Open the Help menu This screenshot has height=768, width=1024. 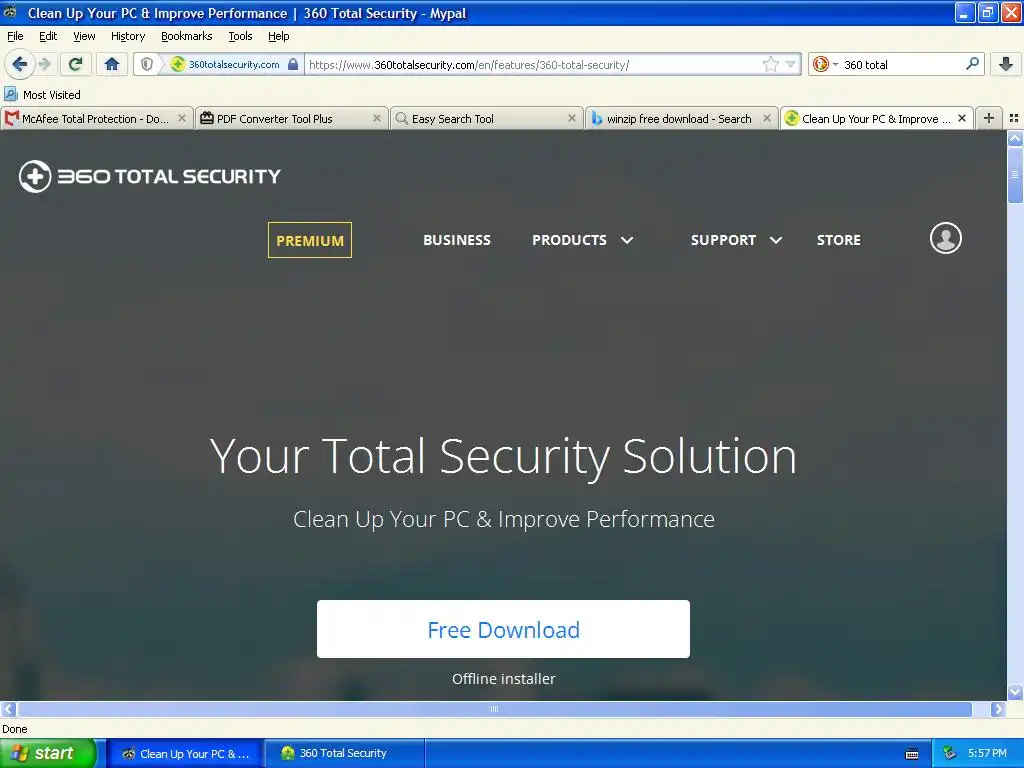point(278,36)
